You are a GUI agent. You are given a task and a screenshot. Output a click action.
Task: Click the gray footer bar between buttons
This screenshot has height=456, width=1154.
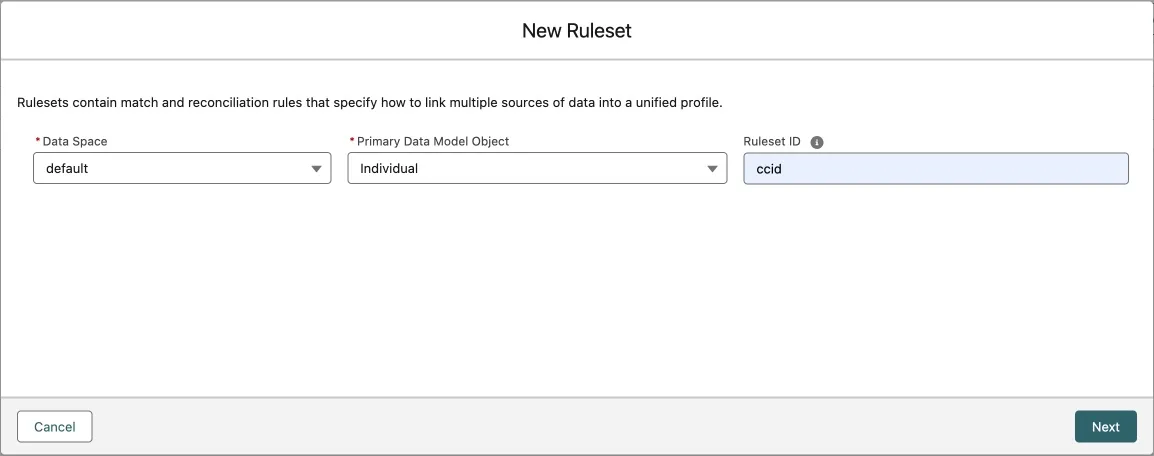[580, 427]
